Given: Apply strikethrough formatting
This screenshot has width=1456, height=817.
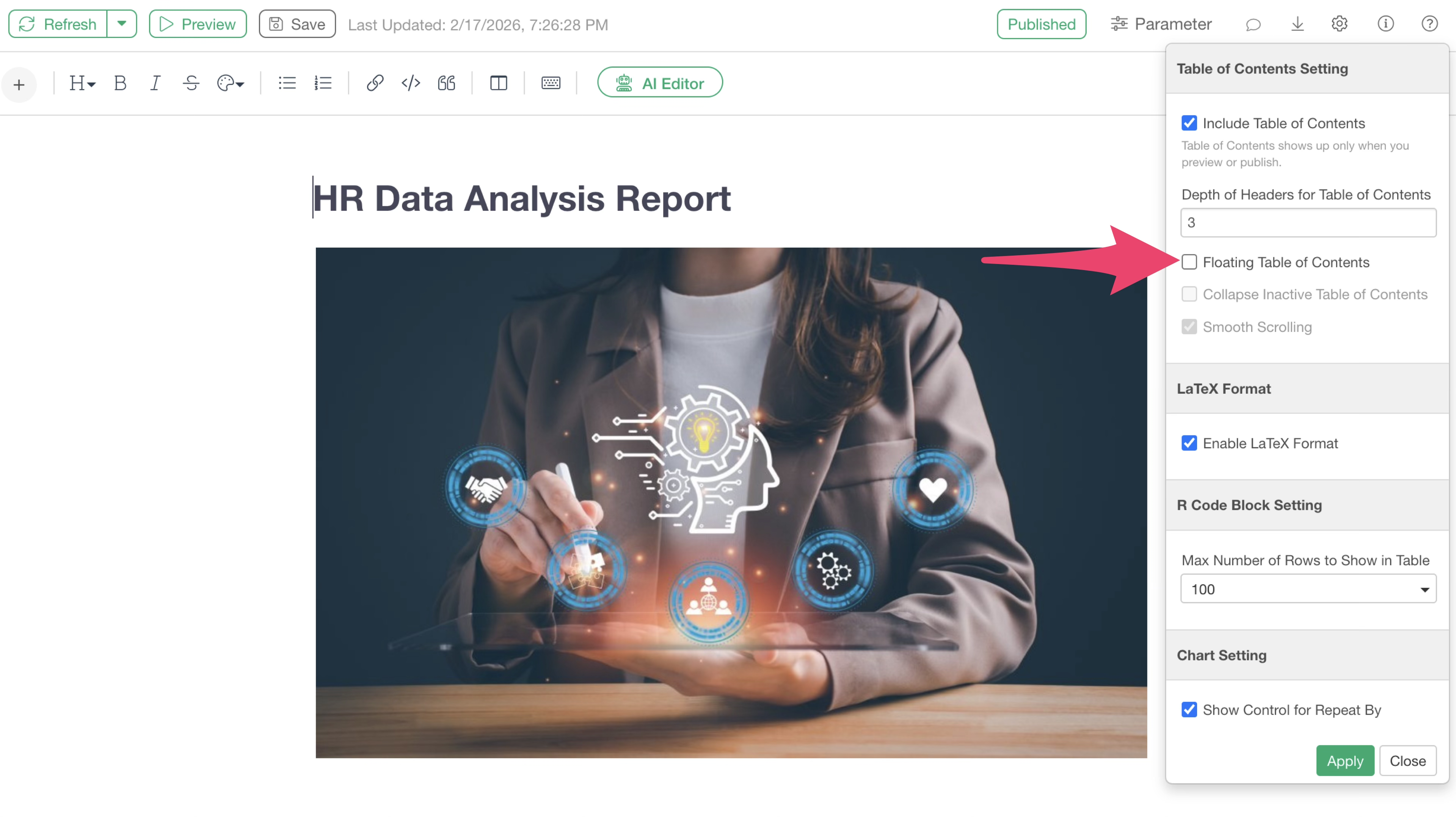Looking at the screenshot, I should pyautogui.click(x=191, y=83).
